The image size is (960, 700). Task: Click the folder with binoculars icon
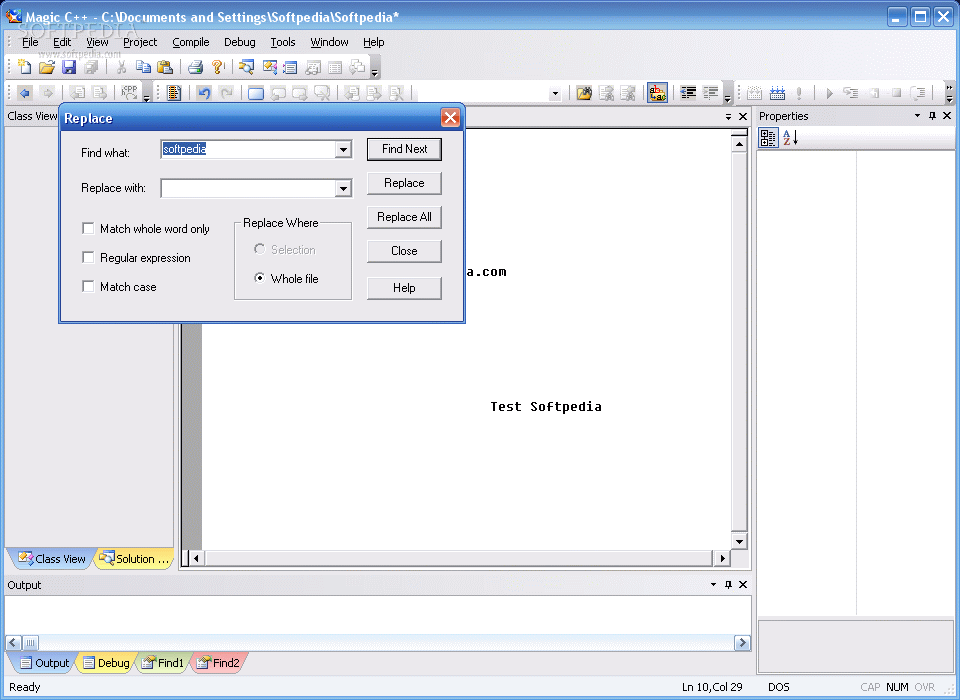pyautogui.click(x=584, y=93)
